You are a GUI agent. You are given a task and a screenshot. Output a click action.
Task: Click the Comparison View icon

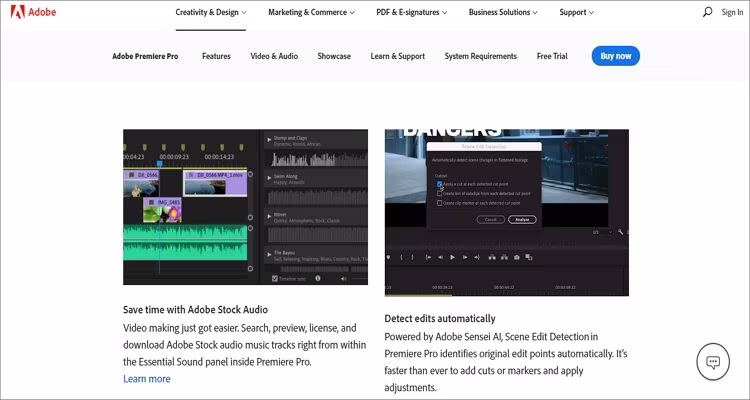529,257
